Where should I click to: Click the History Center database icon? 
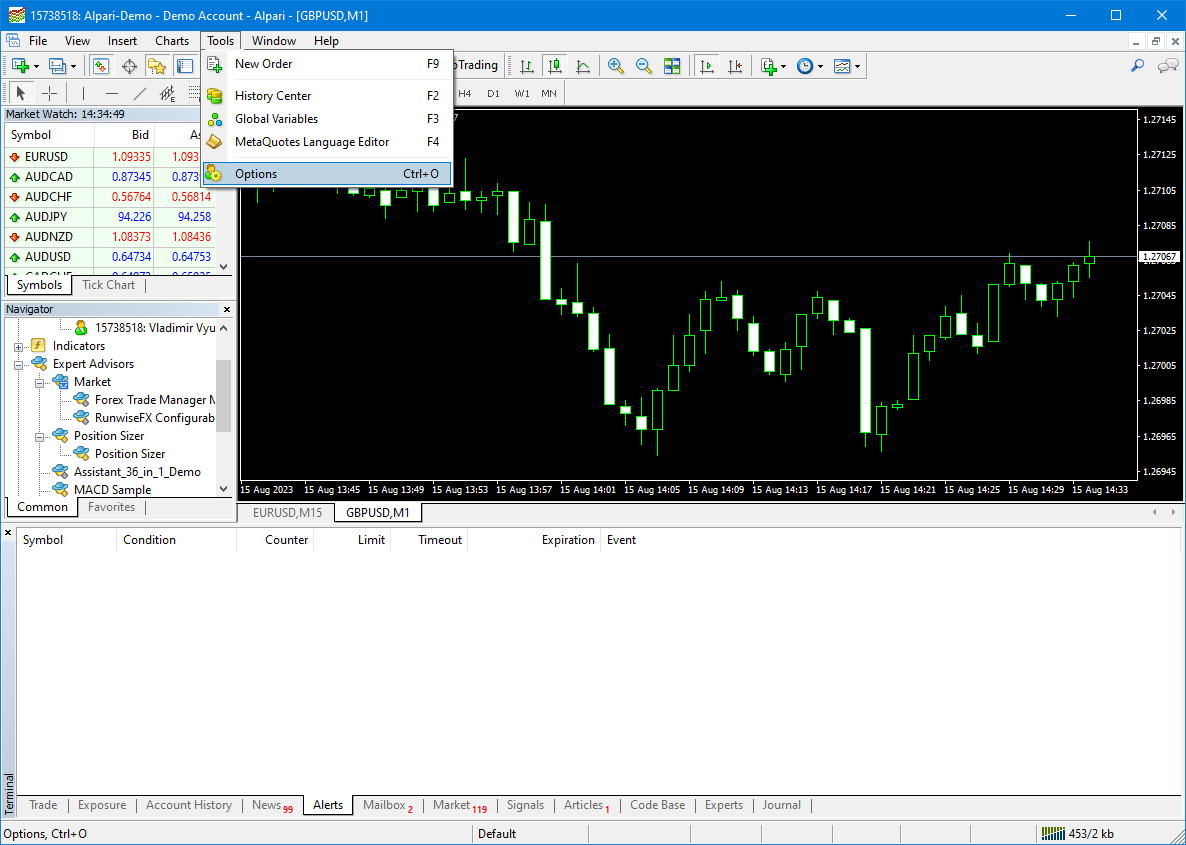(216, 96)
